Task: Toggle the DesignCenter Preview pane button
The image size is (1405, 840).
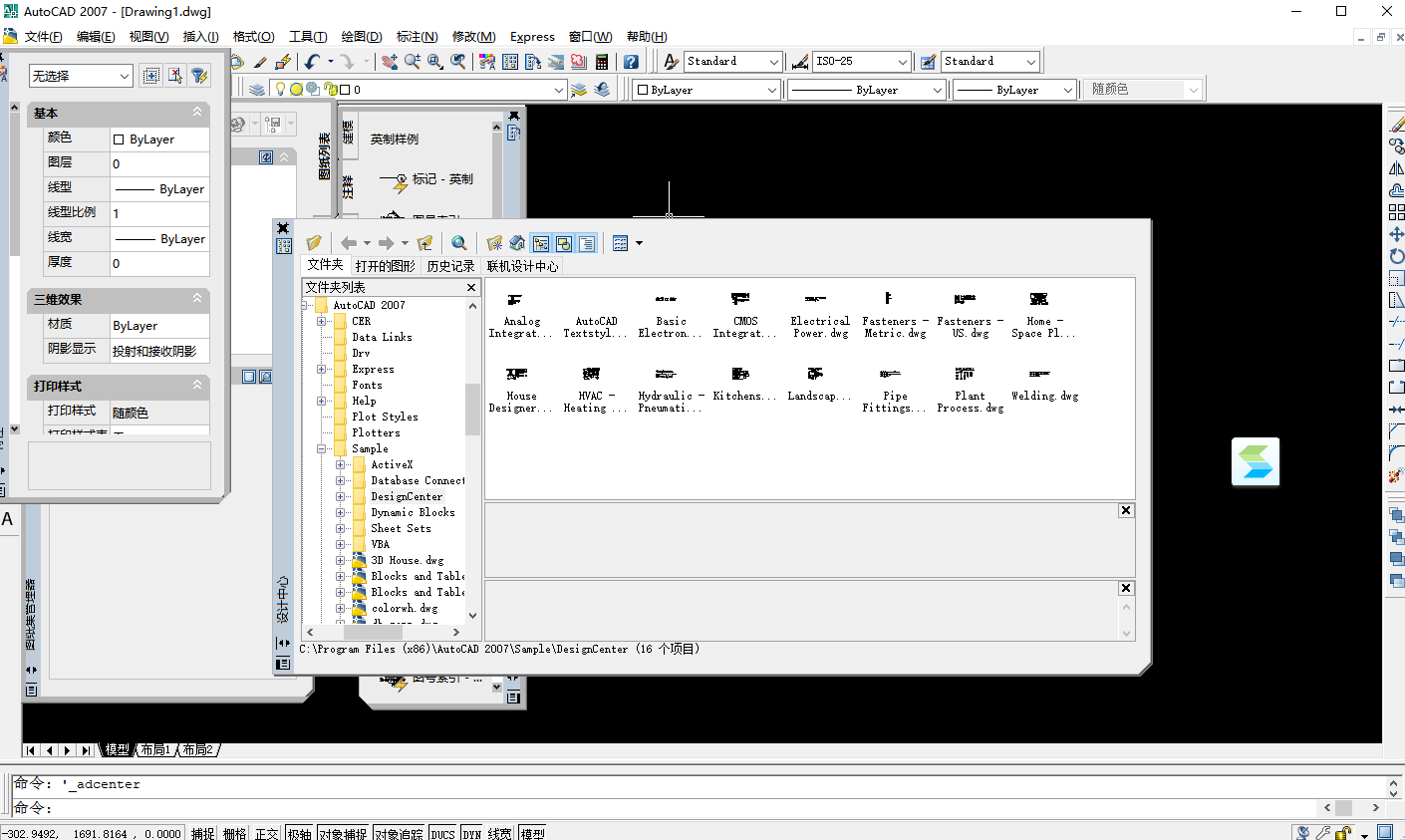Action: pos(564,243)
